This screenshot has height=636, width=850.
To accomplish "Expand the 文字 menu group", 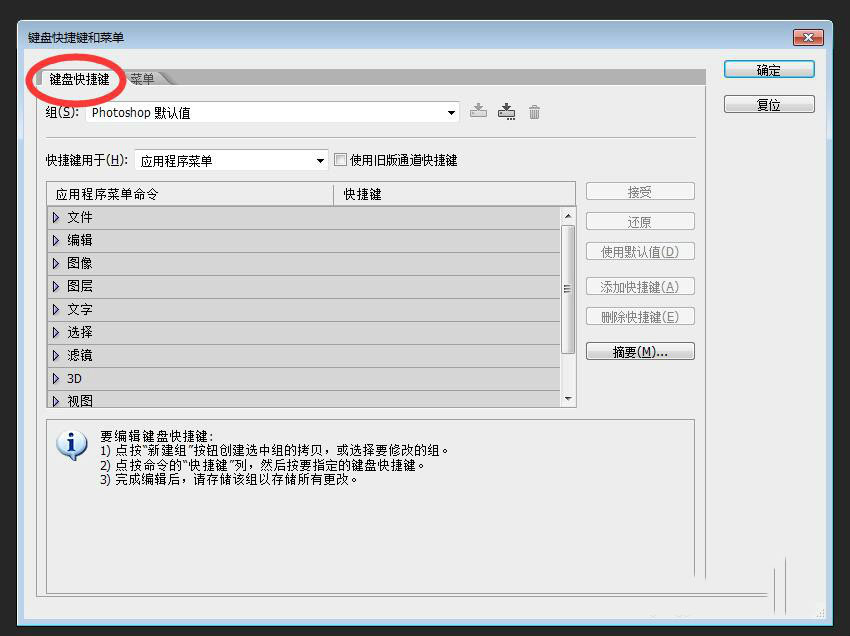I will (x=56, y=310).
